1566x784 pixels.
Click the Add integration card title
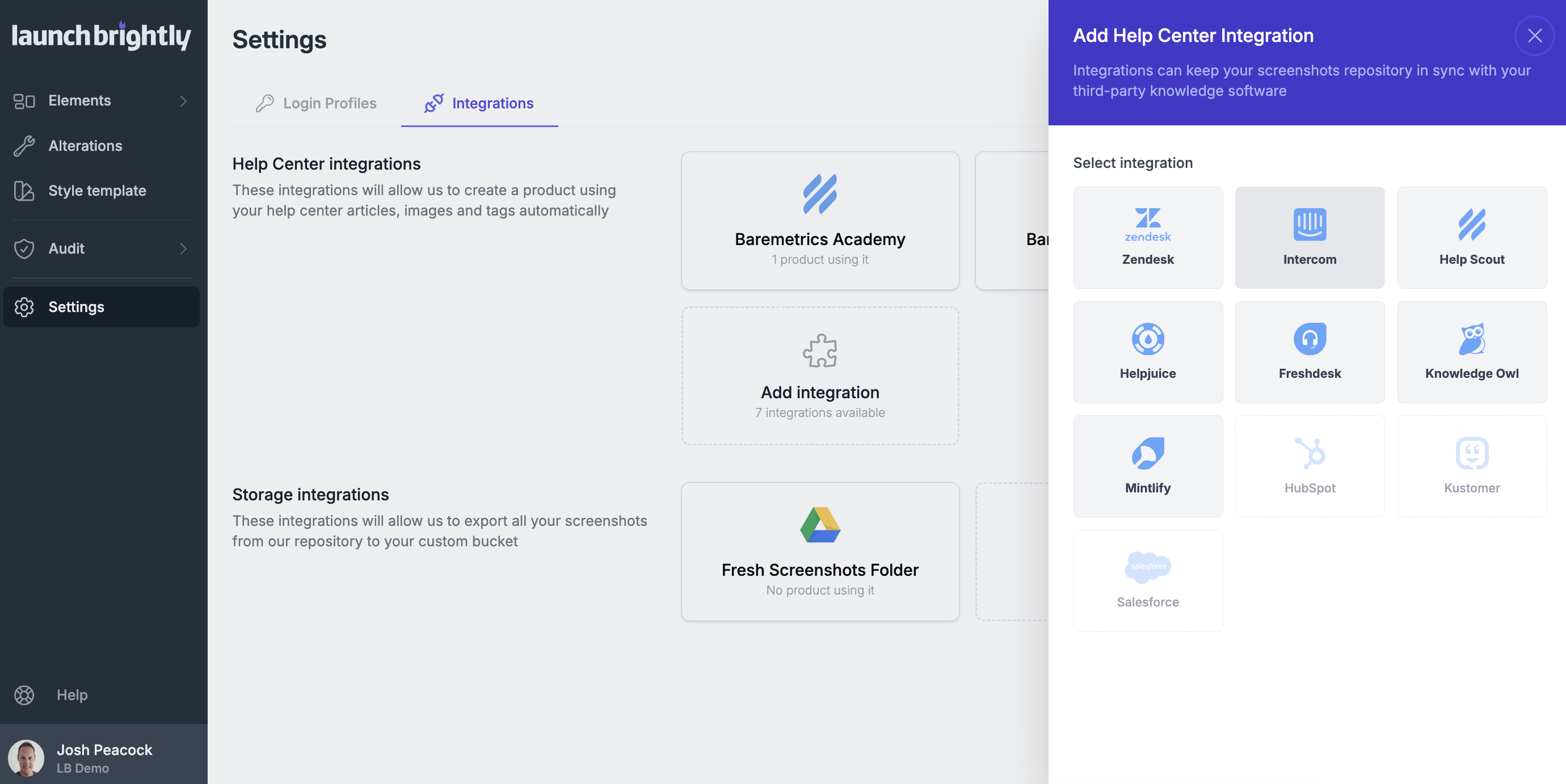coord(820,393)
